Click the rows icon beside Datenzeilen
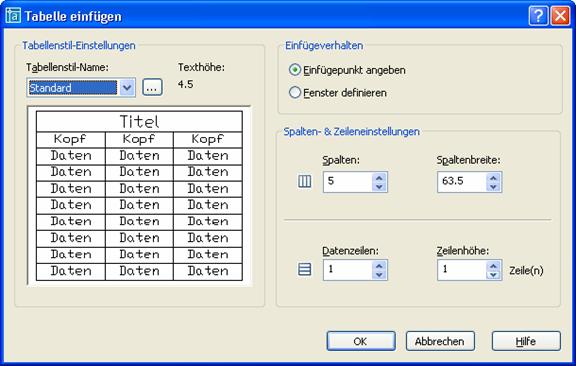Screen dimensions: 576x366 [x=305, y=269]
